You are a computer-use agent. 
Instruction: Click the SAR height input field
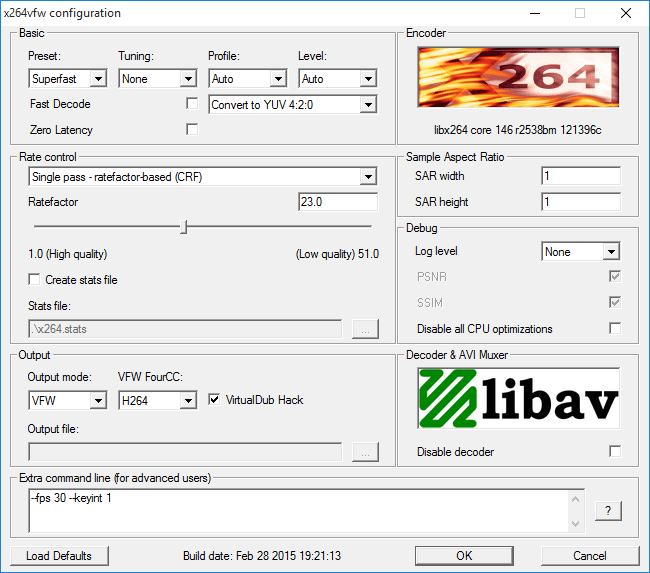581,202
